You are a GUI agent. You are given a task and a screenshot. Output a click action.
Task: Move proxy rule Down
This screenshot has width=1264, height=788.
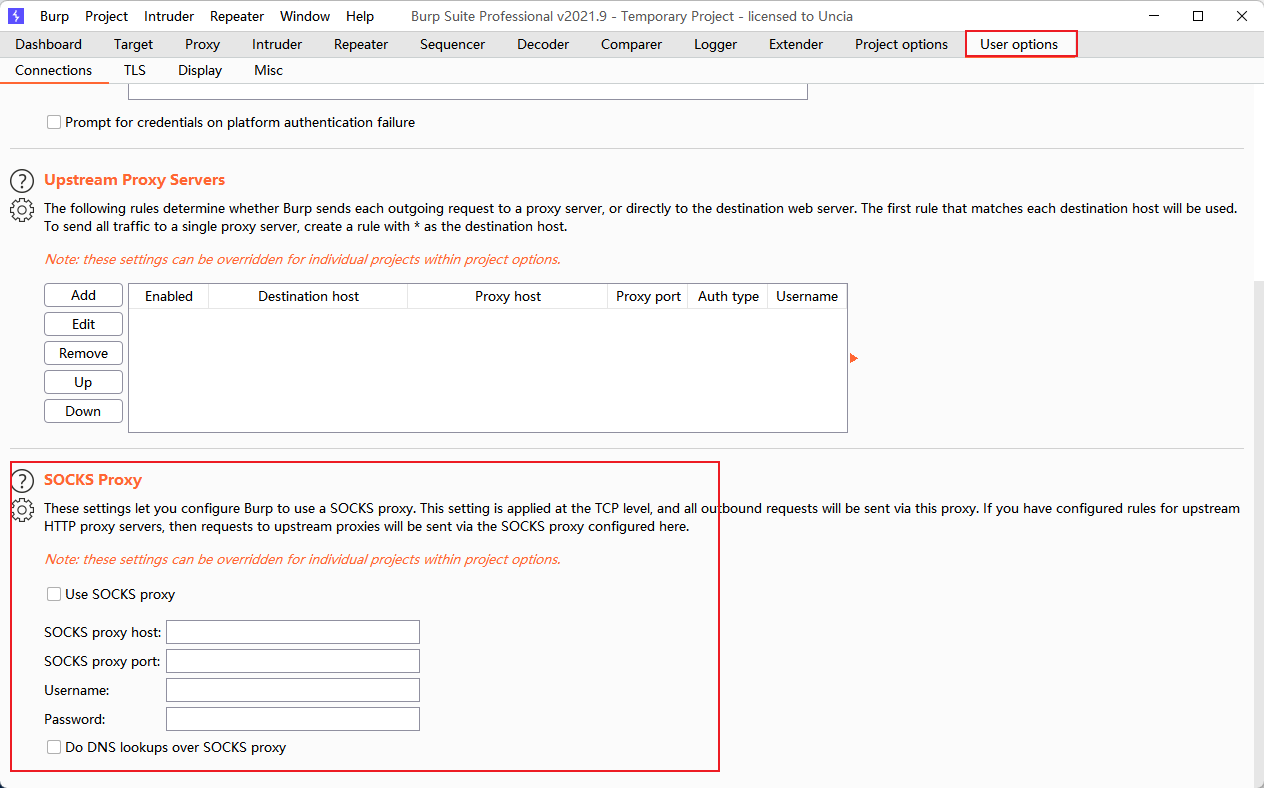pos(84,411)
